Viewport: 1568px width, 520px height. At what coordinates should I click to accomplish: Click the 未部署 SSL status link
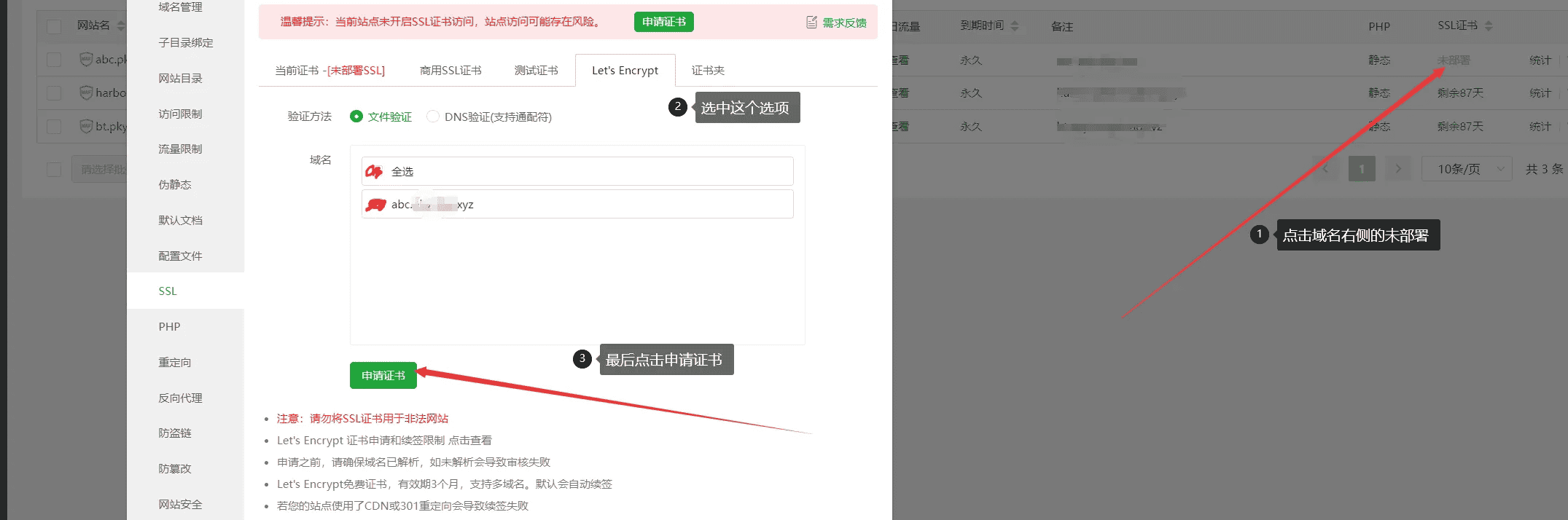coord(1454,60)
